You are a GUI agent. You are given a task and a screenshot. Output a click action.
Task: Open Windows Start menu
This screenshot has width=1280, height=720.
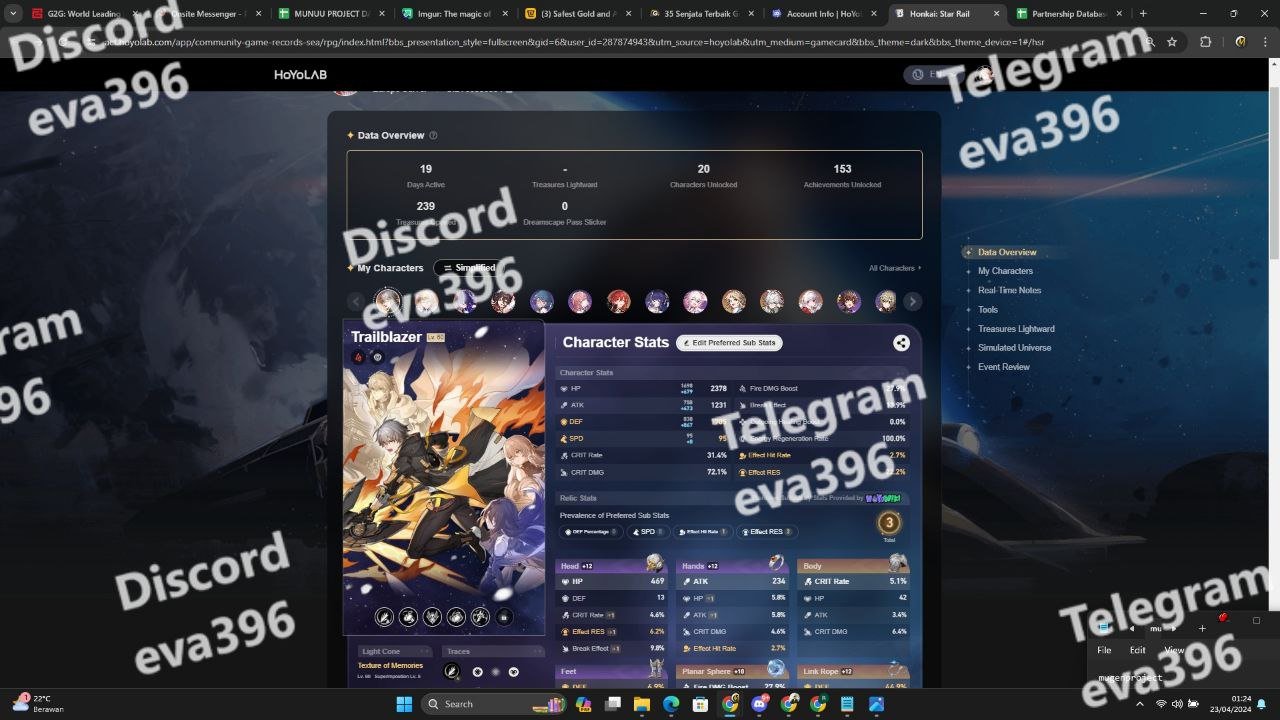[404, 704]
